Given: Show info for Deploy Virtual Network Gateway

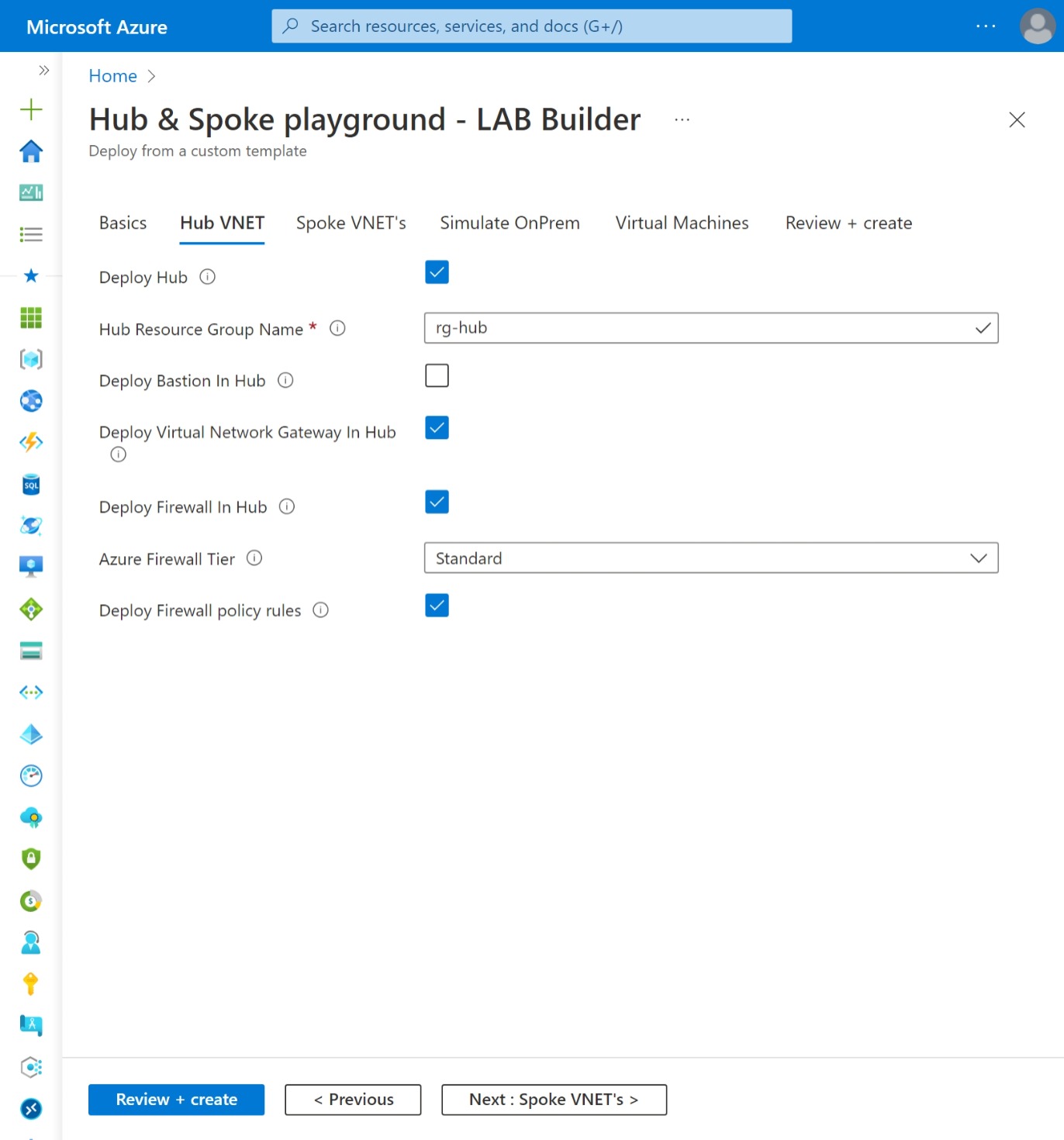Looking at the screenshot, I should coord(118,454).
